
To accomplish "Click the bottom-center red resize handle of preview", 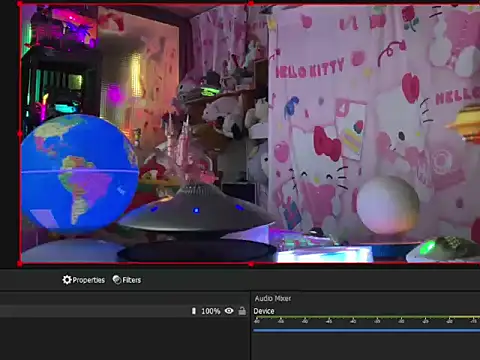I will (x=251, y=264).
